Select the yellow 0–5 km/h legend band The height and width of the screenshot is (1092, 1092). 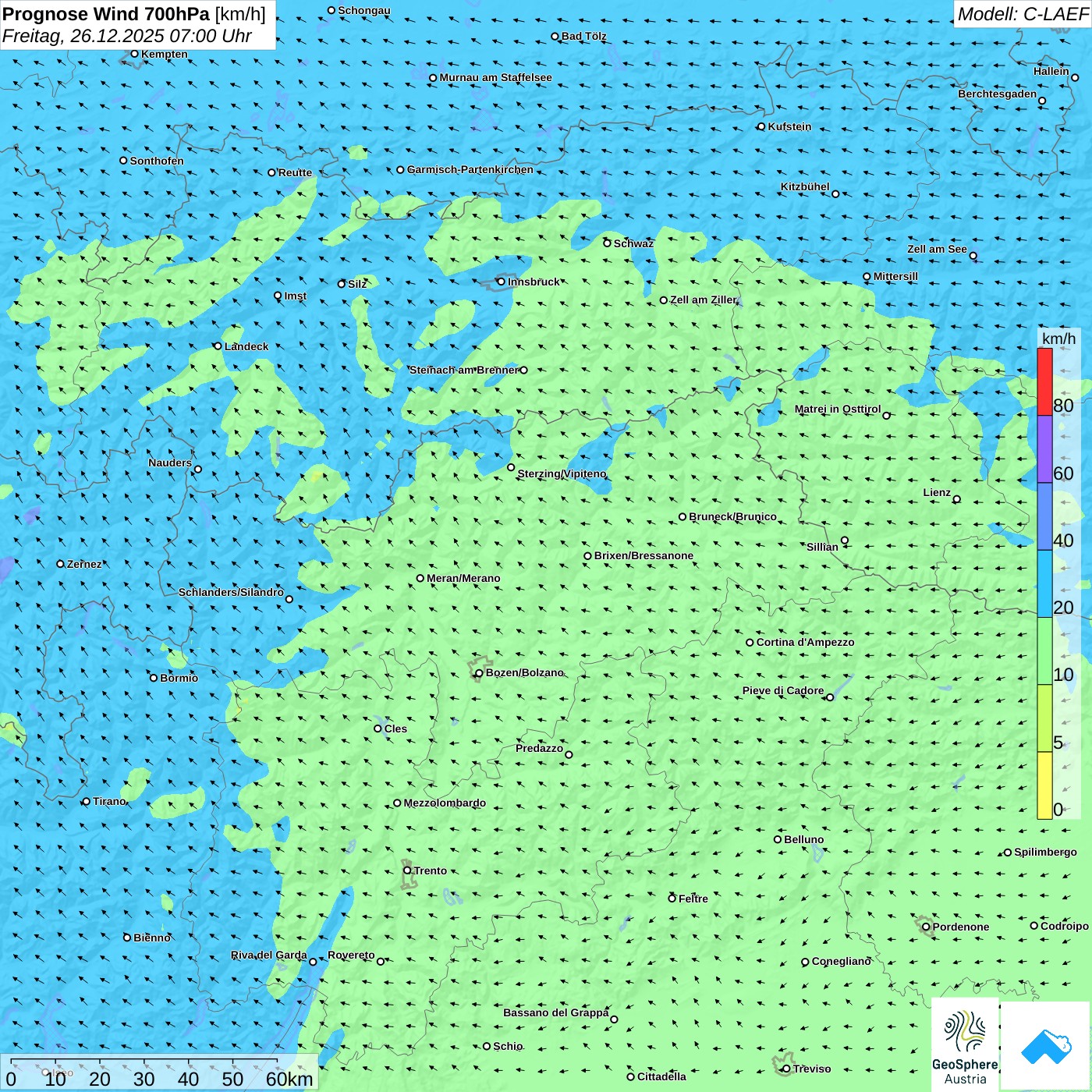[1044, 785]
